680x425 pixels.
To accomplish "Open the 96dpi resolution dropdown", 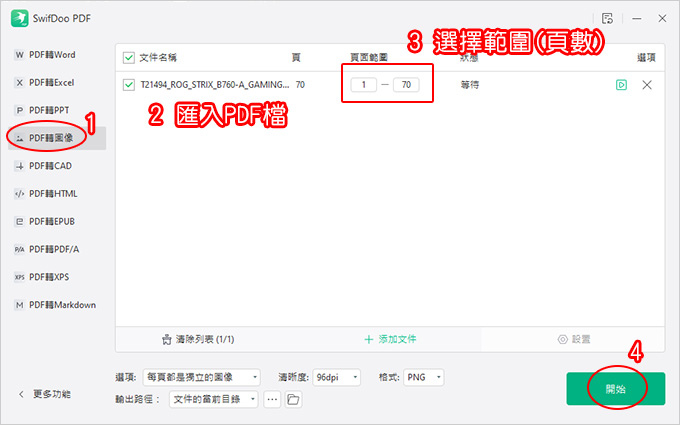I will click(337, 377).
